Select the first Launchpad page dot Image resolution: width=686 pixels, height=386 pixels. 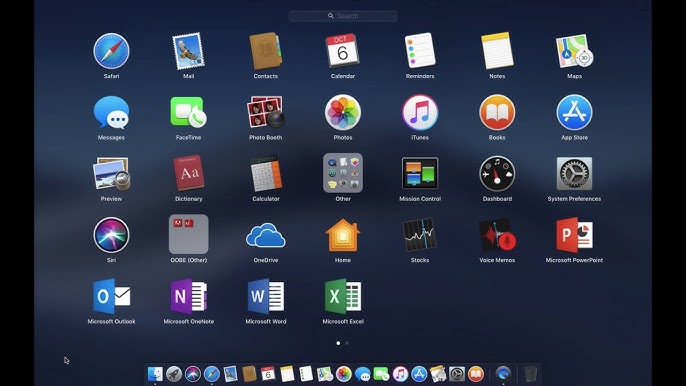click(338, 343)
